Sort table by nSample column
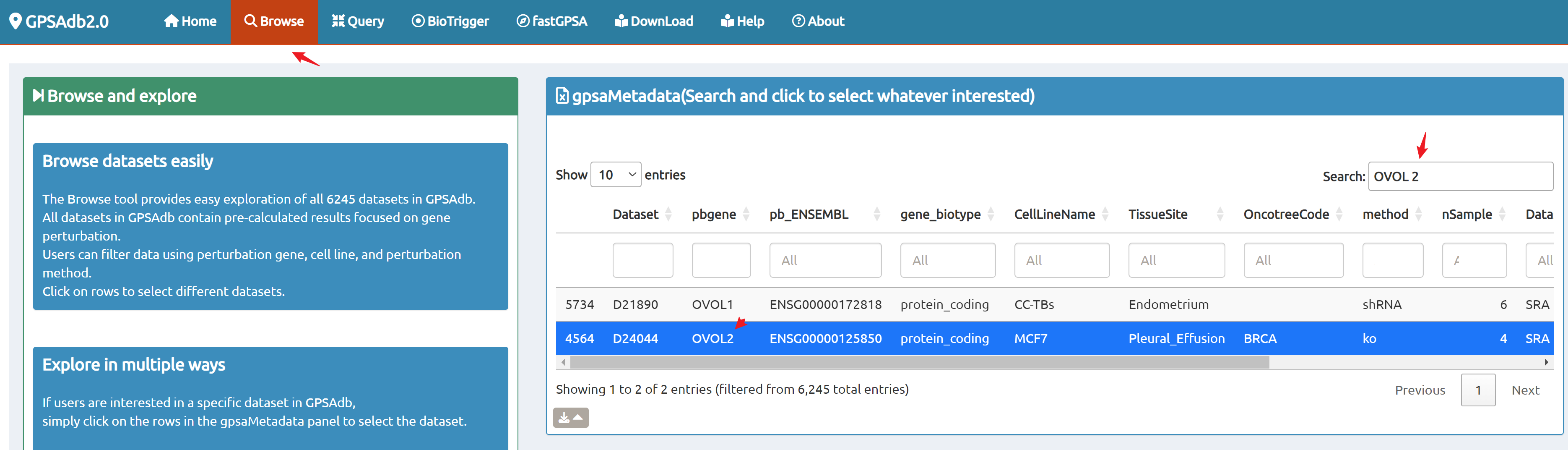This screenshot has width=1568, height=450. (1474, 215)
